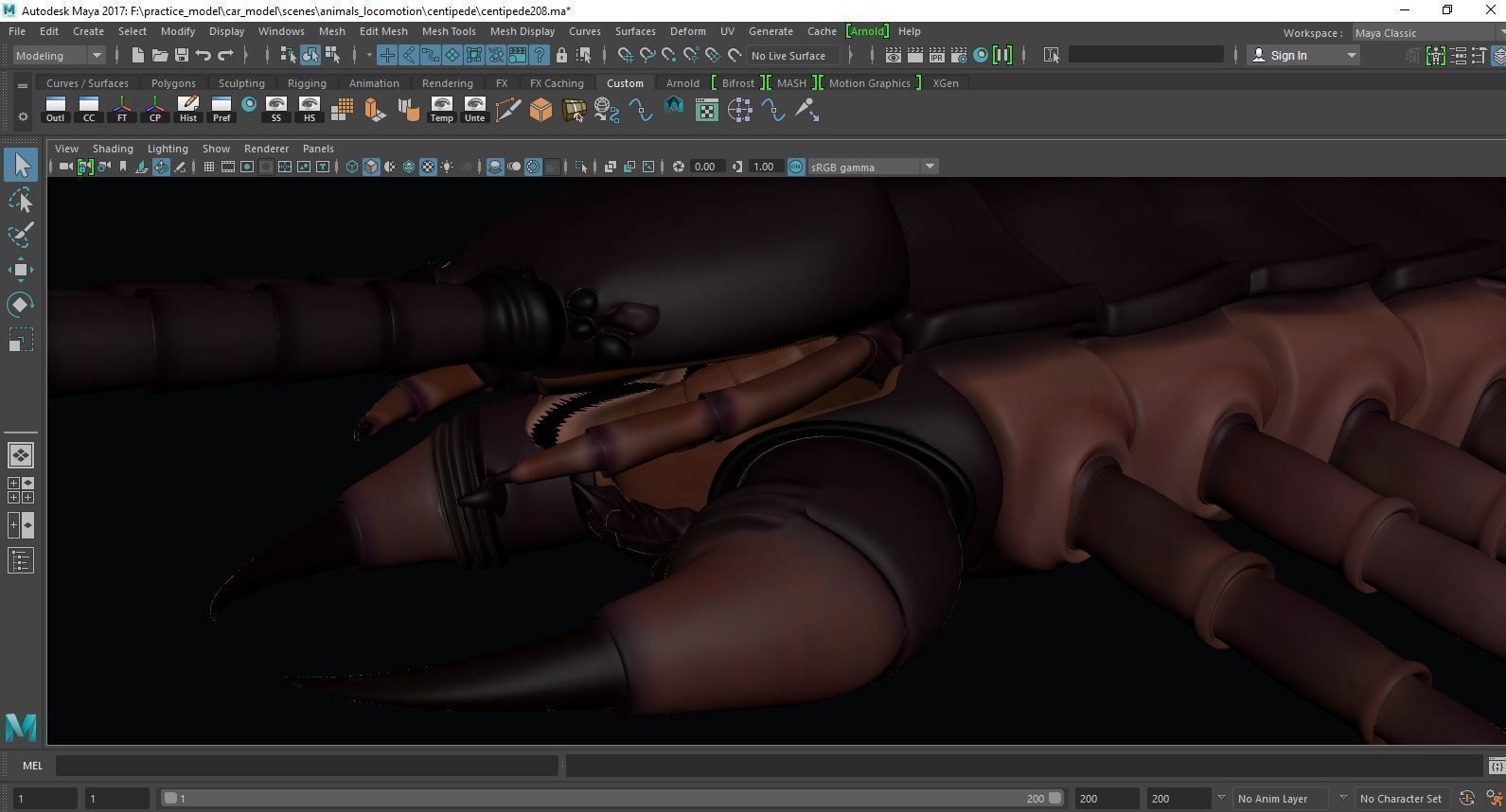Select the Move tool in the toolbox
Viewport: 1506px width, 812px height.
[x=21, y=270]
